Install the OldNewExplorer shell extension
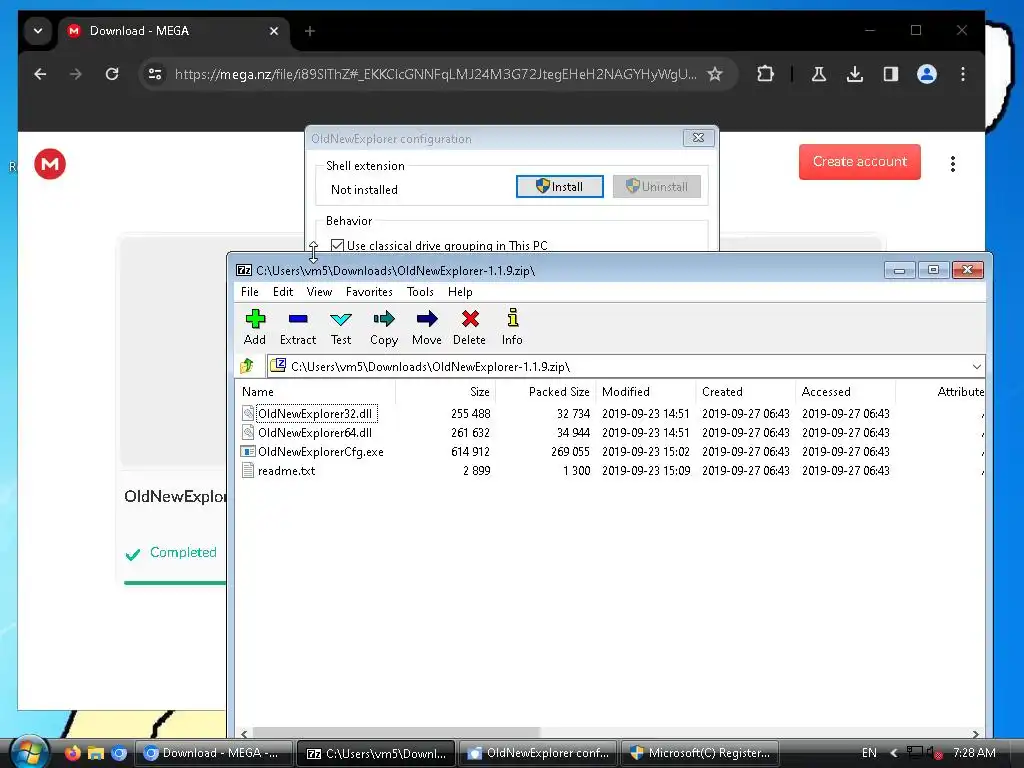 [x=560, y=187]
